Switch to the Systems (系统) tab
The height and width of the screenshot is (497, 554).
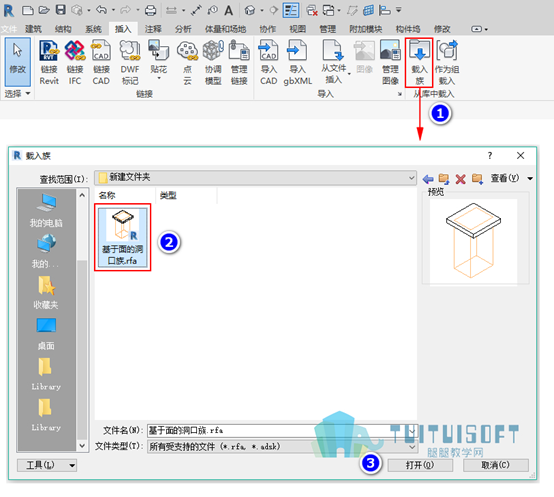(93, 29)
